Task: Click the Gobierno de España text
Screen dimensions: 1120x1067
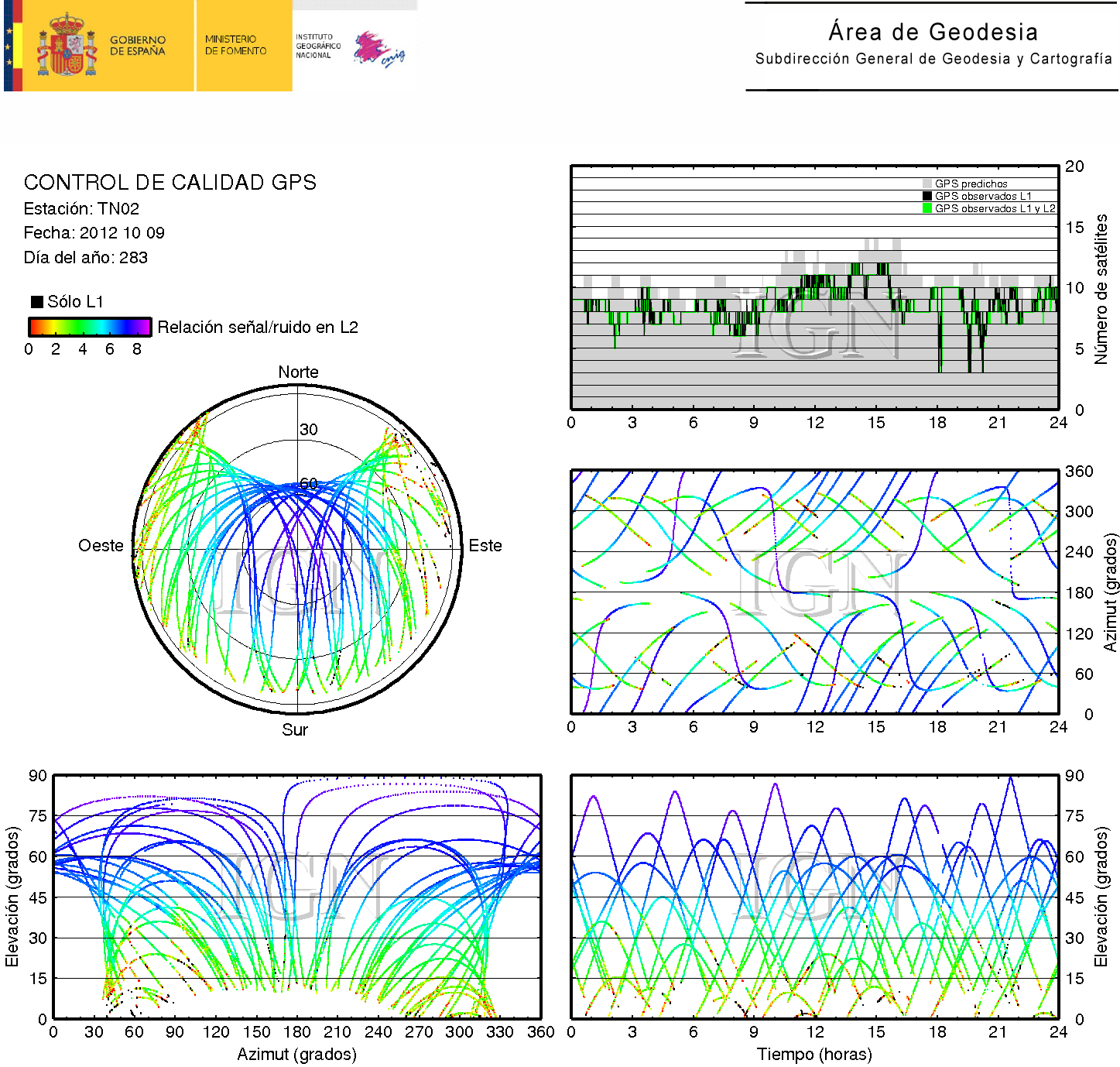Action: click(137, 46)
